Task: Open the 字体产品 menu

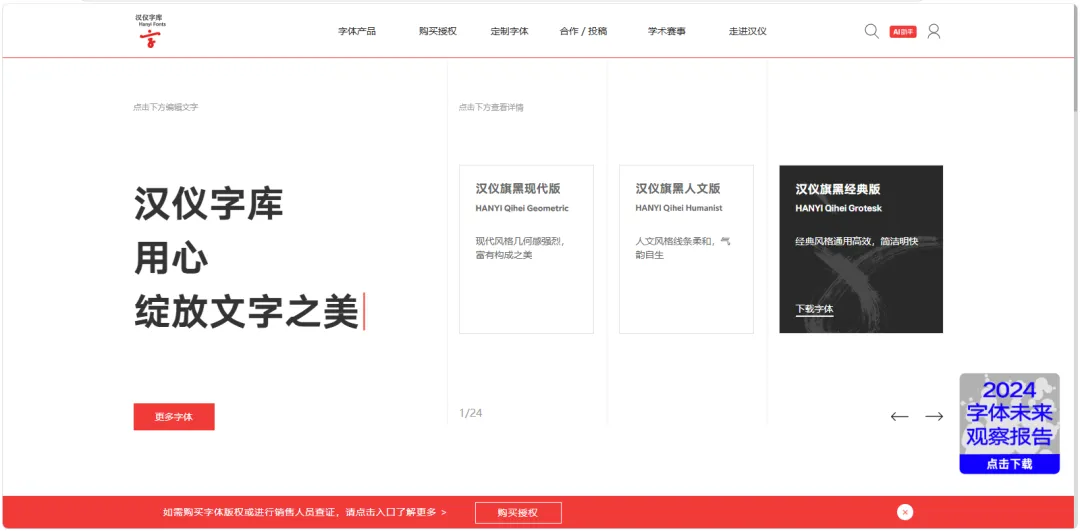Action: pyautogui.click(x=357, y=31)
